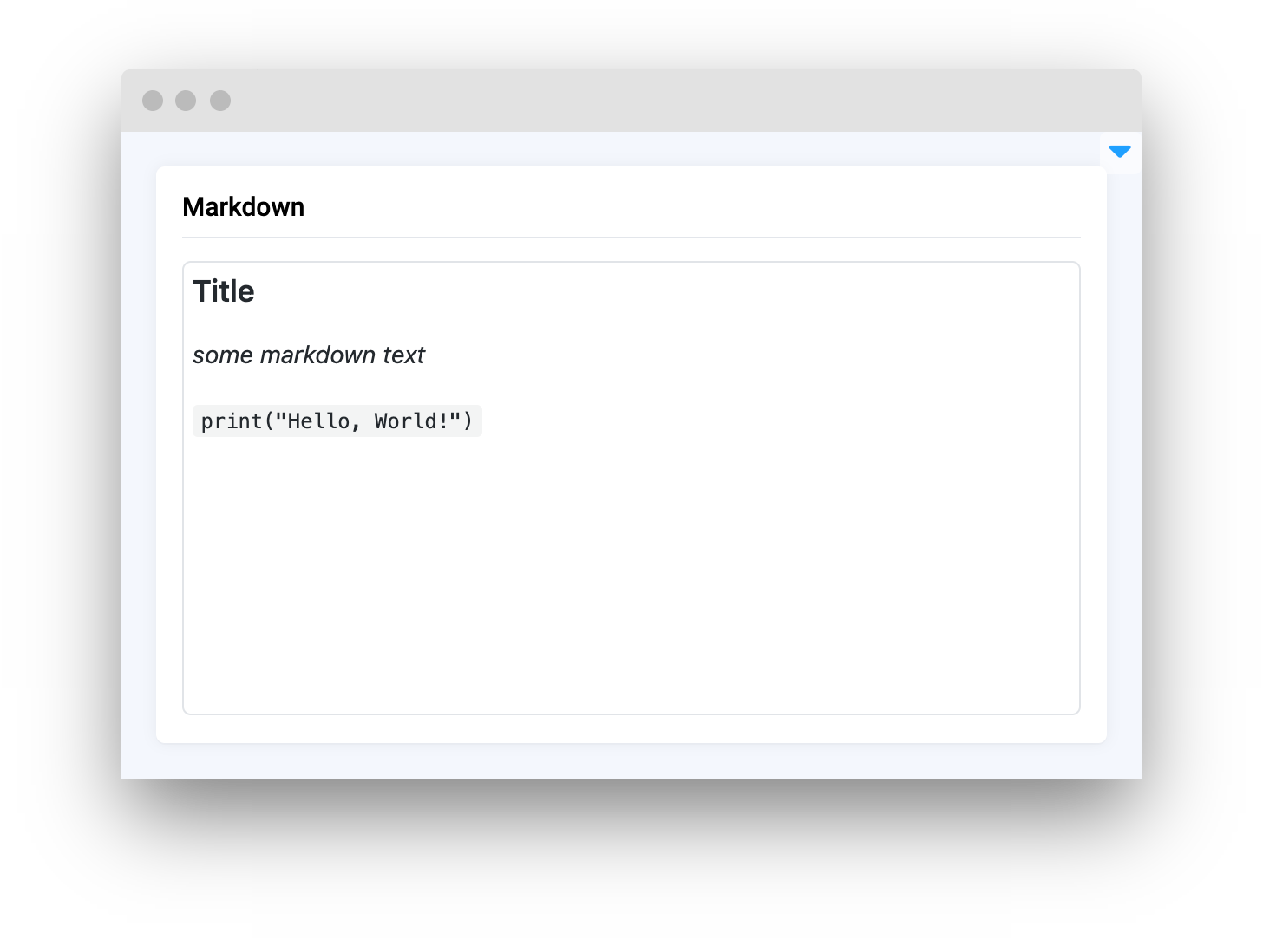Click the gray window title bar
This screenshot has width=1263, height=952.
click(x=631, y=101)
